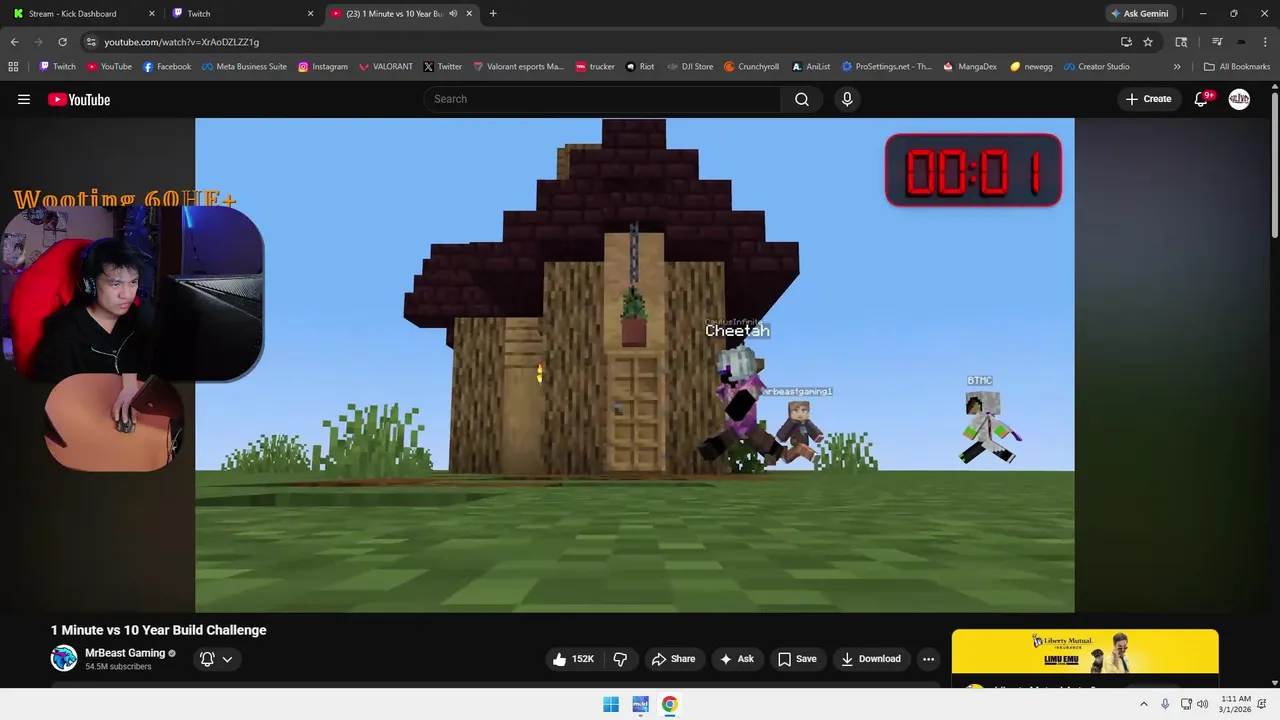
Task: Reload the current page
Action: pos(62,42)
